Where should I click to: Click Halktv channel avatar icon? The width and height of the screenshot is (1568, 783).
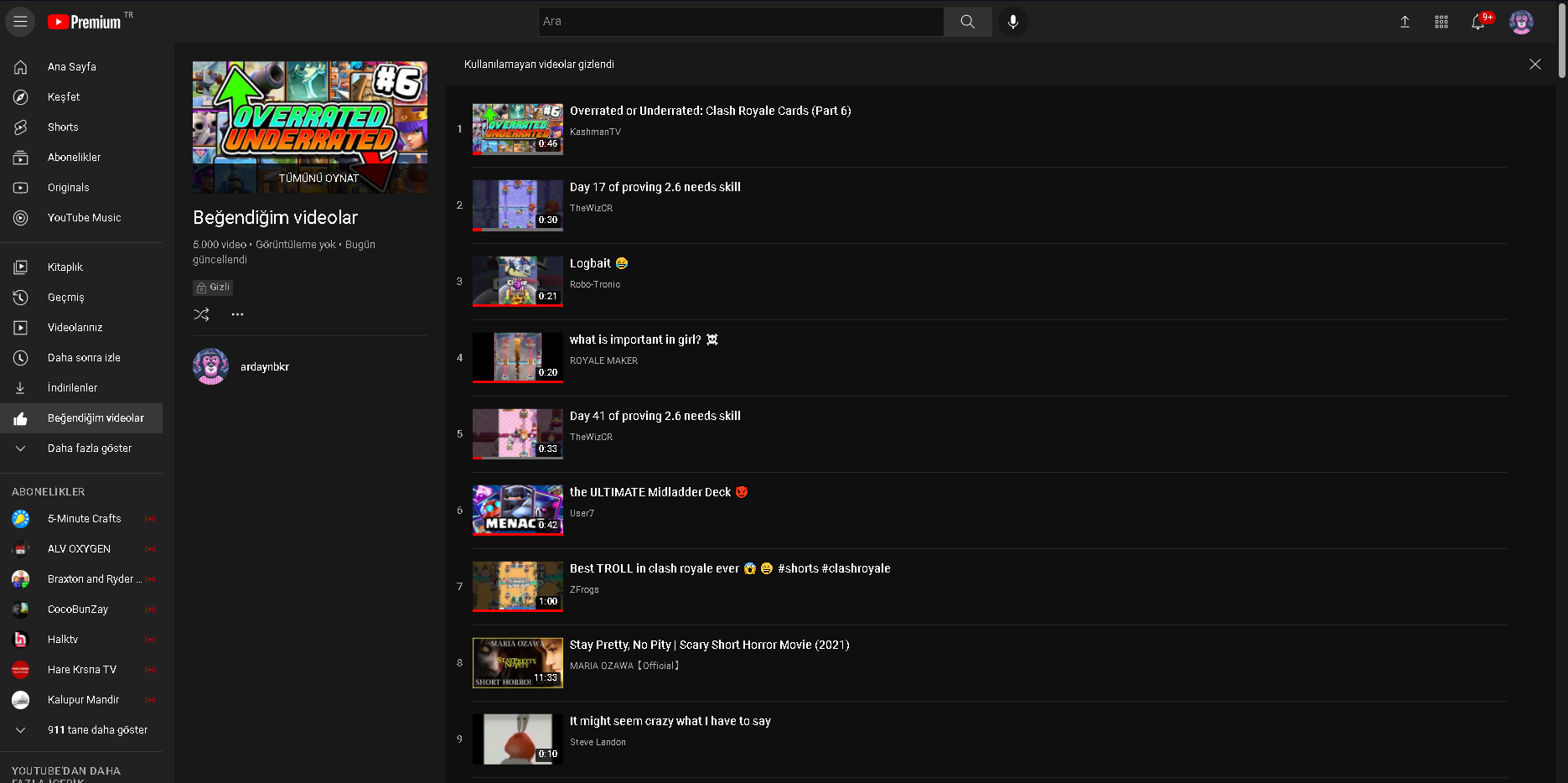(21, 640)
